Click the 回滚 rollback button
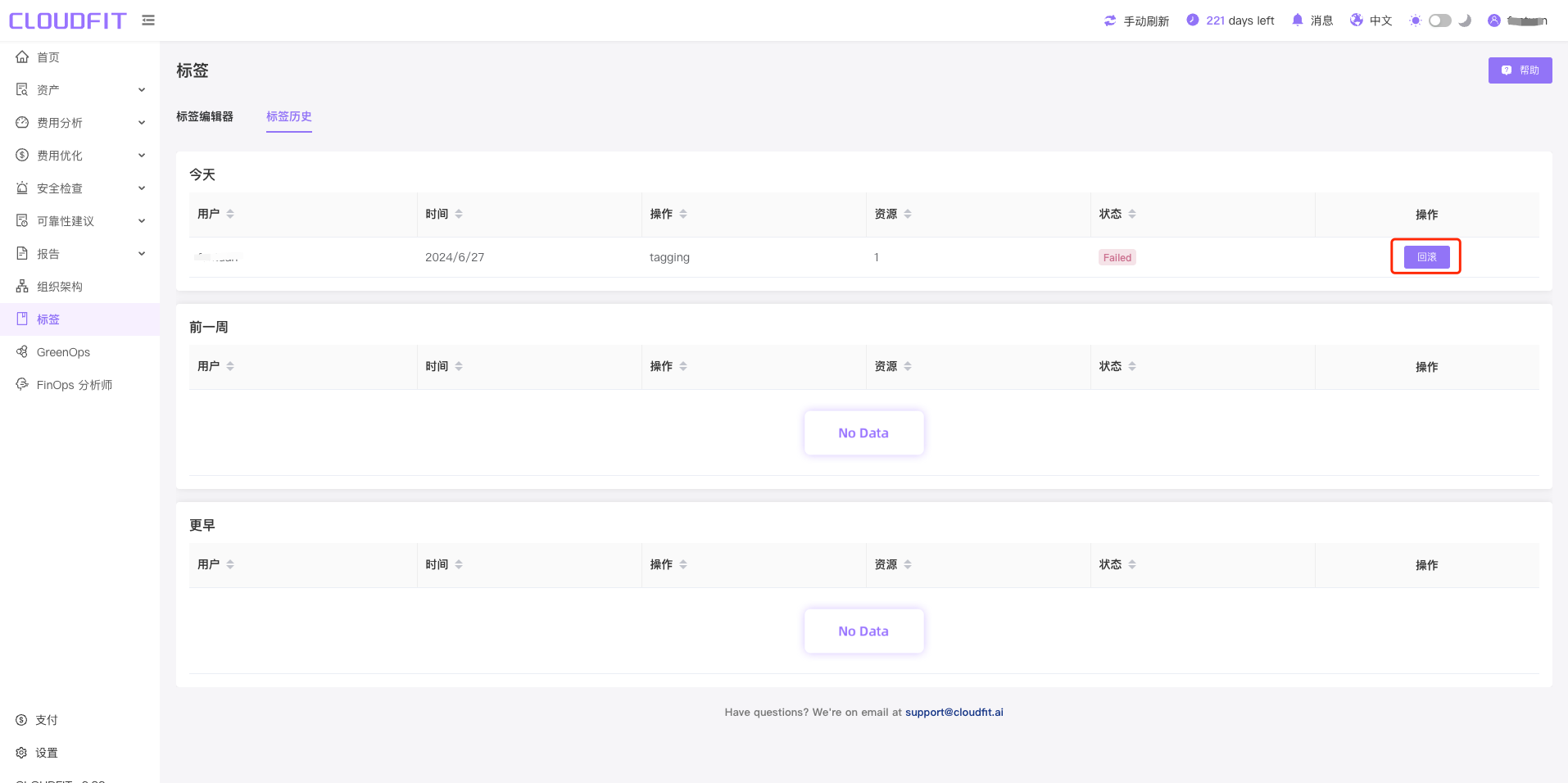This screenshot has width=1568, height=783. click(x=1426, y=257)
